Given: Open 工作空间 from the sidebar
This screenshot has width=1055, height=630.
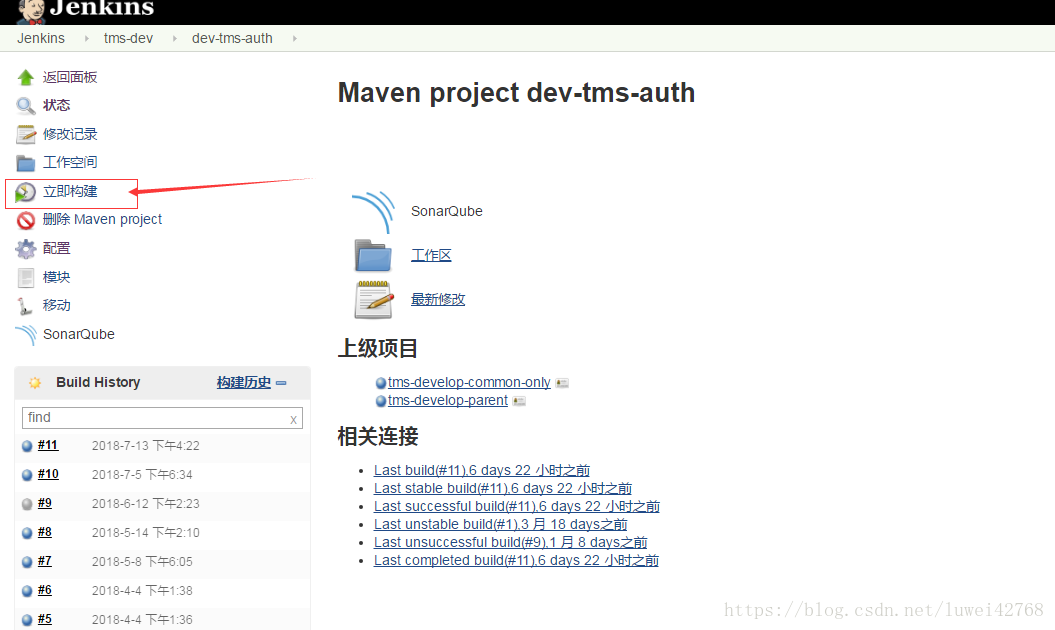Looking at the screenshot, I should (x=70, y=163).
